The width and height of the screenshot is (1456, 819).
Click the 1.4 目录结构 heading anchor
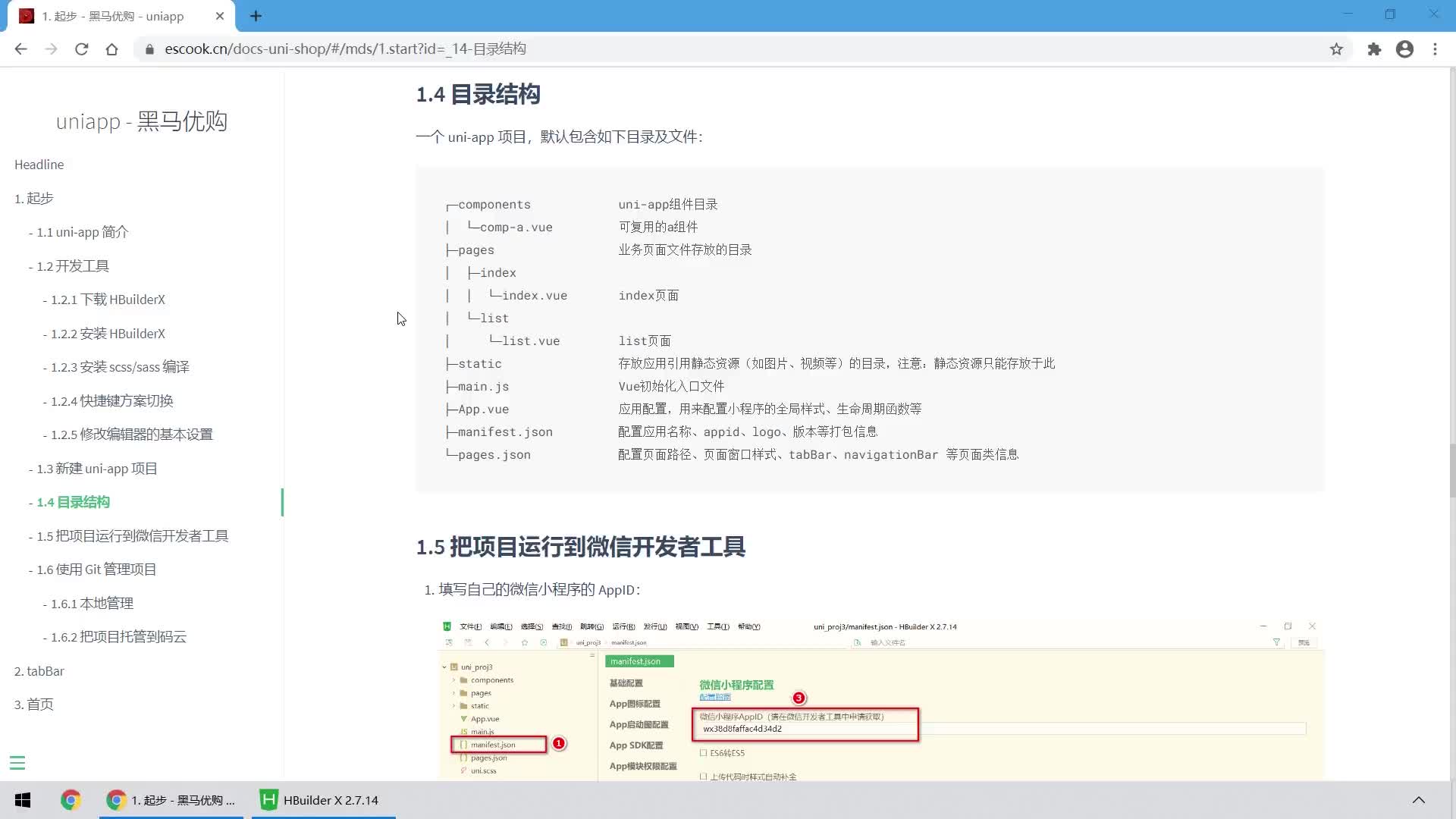478,95
